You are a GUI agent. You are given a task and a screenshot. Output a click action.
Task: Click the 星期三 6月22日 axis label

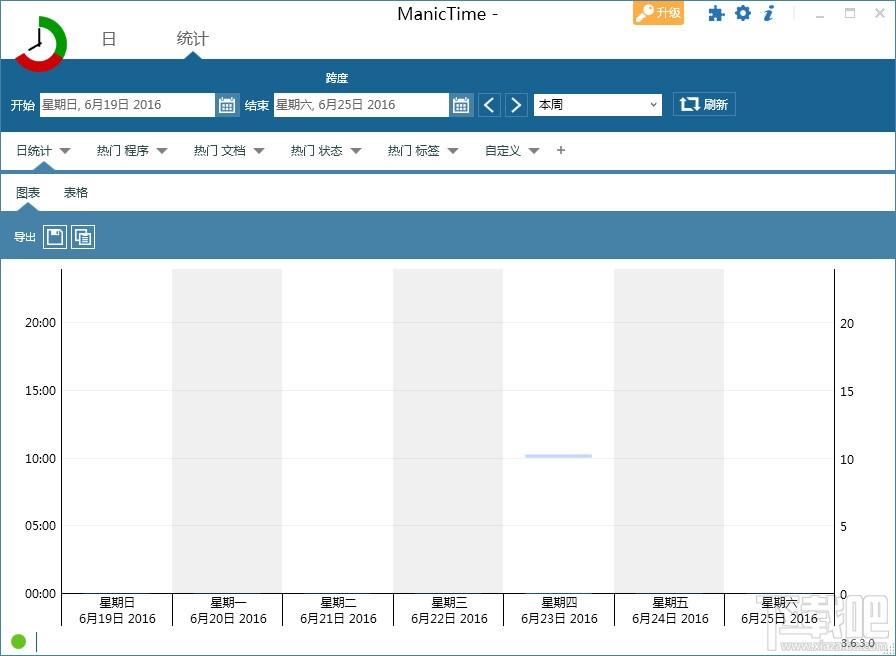pyautogui.click(x=449, y=610)
